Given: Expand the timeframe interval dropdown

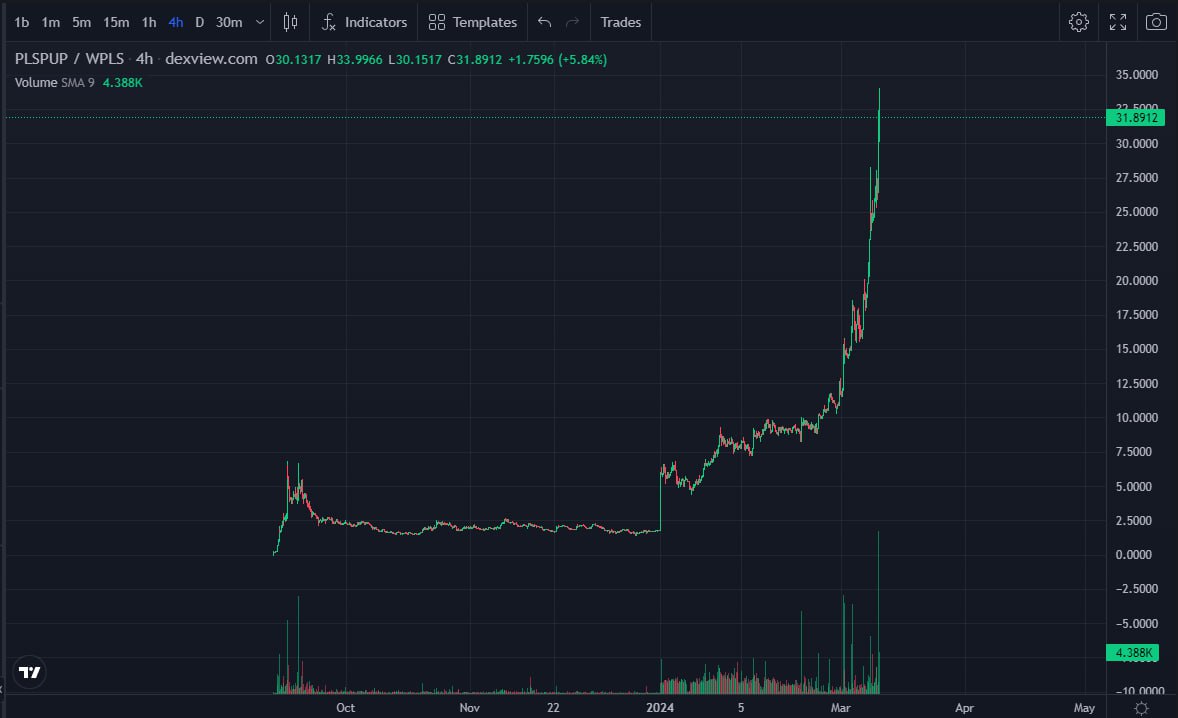Looking at the screenshot, I should point(260,22).
